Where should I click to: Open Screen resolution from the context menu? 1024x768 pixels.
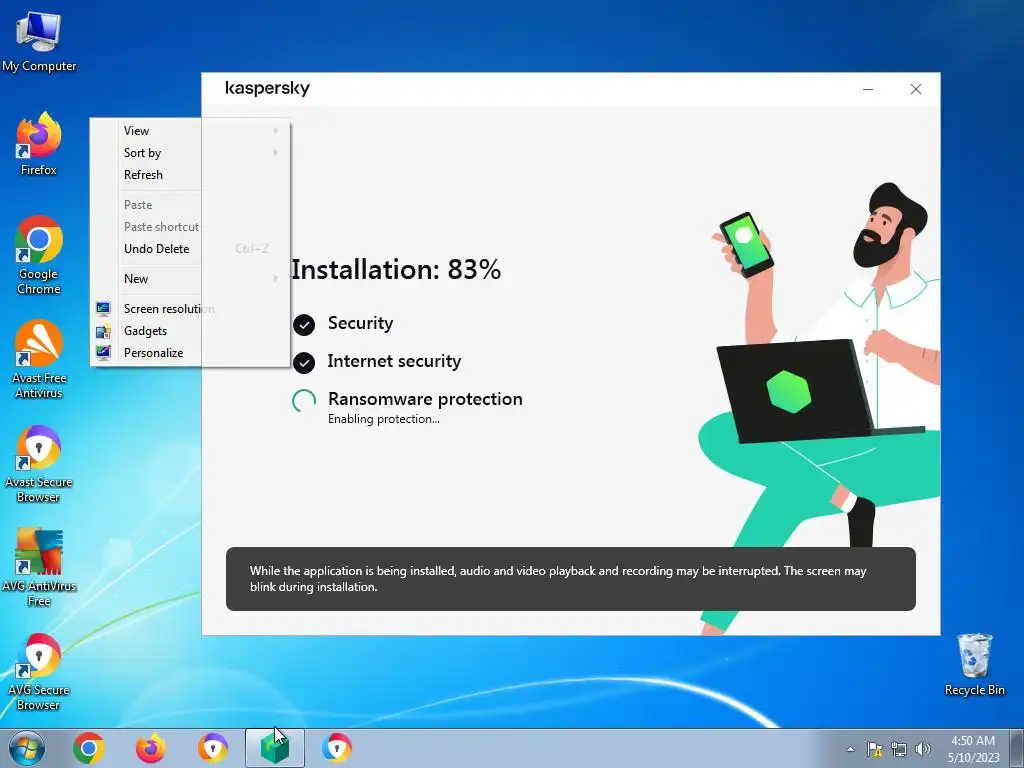(190, 308)
